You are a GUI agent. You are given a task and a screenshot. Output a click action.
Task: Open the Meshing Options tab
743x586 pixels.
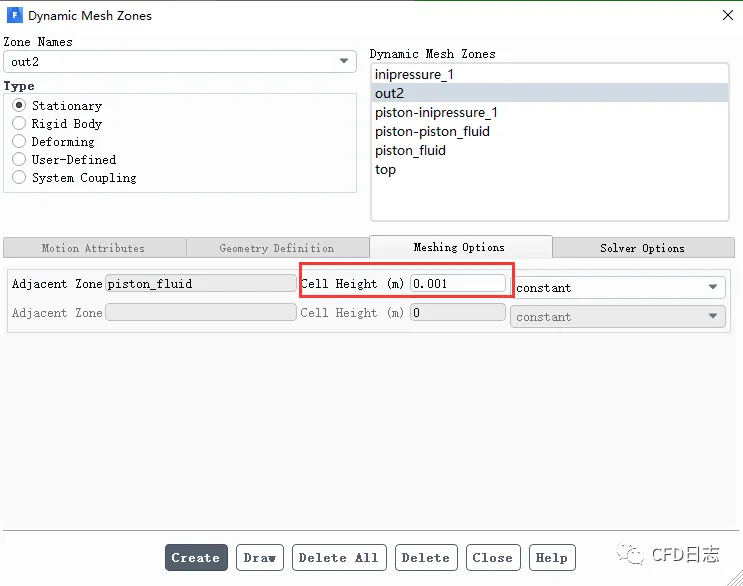point(459,247)
